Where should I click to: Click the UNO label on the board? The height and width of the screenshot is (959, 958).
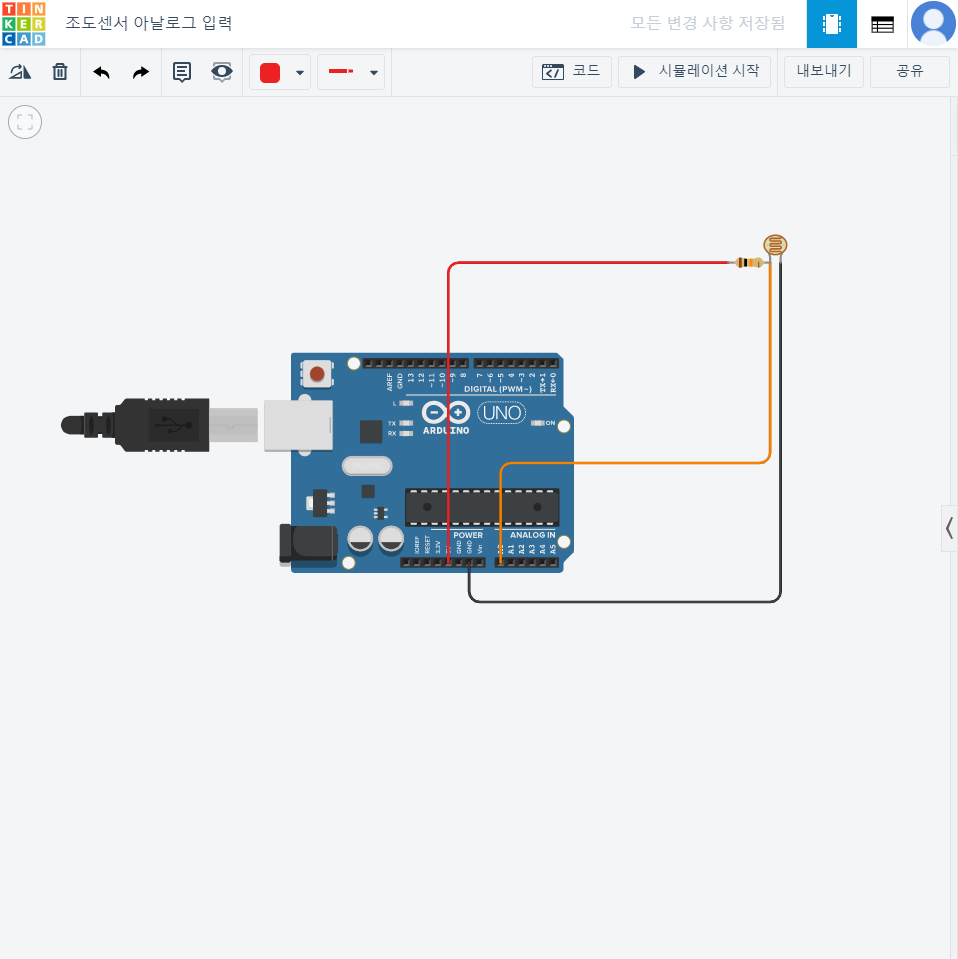tap(502, 413)
